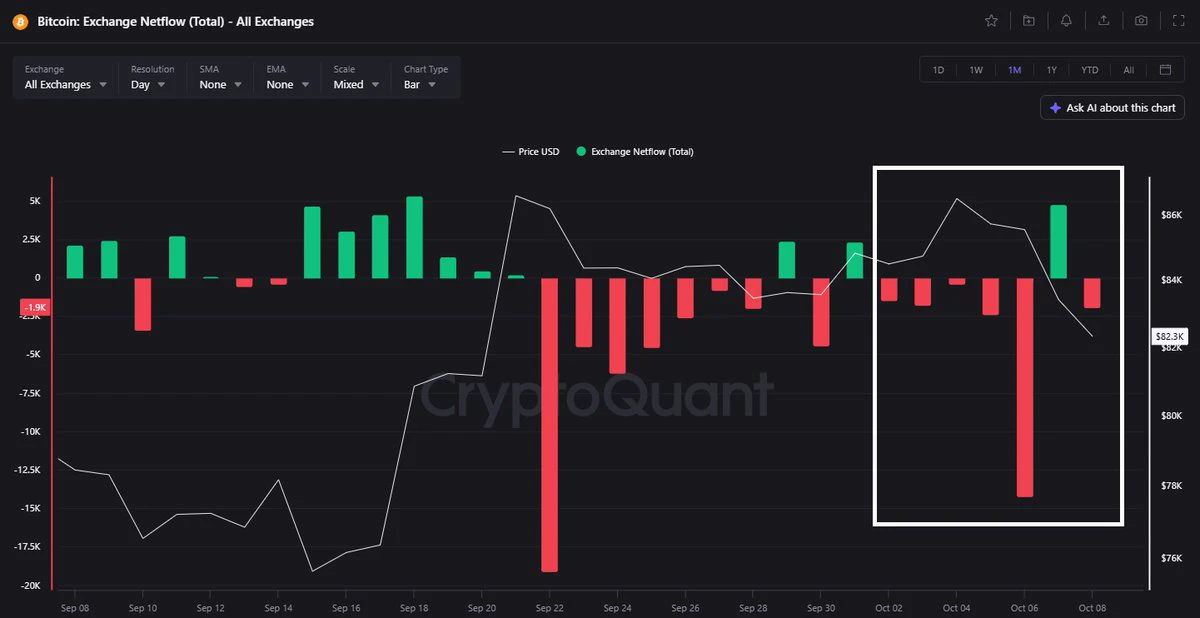The height and width of the screenshot is (618, 1200).
Task: Open the Exchange dropdown set to All Exchanges
Action: (66, 78)
